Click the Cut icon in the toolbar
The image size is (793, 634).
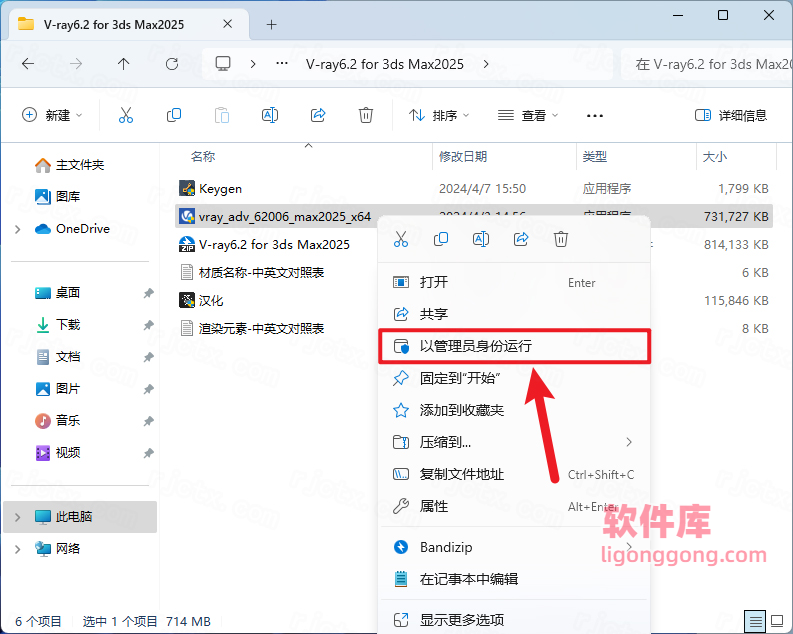(x=125, y=115)
